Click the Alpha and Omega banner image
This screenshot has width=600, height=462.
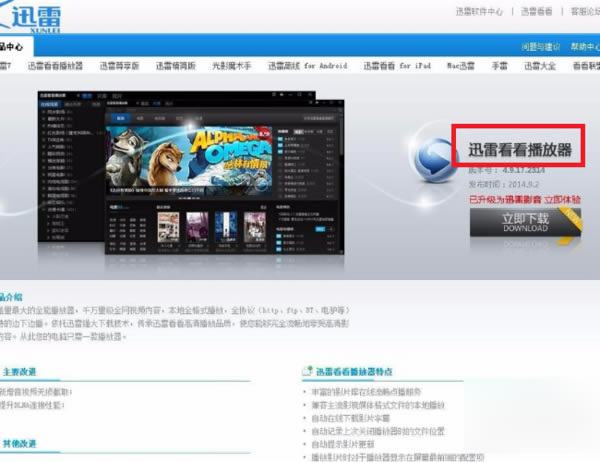189,160
